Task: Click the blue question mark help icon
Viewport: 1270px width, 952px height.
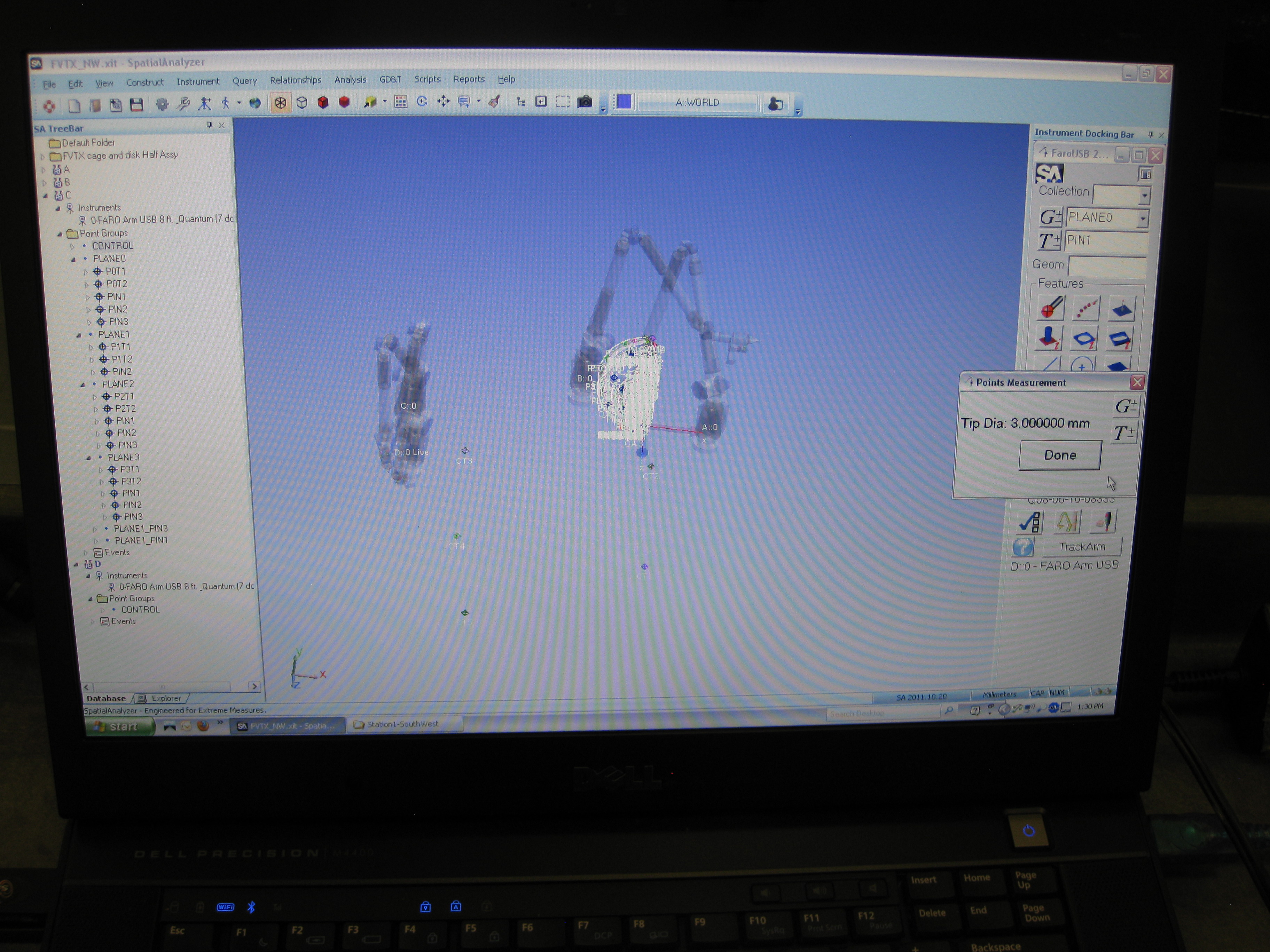Action: click(x=1023, y=546)
